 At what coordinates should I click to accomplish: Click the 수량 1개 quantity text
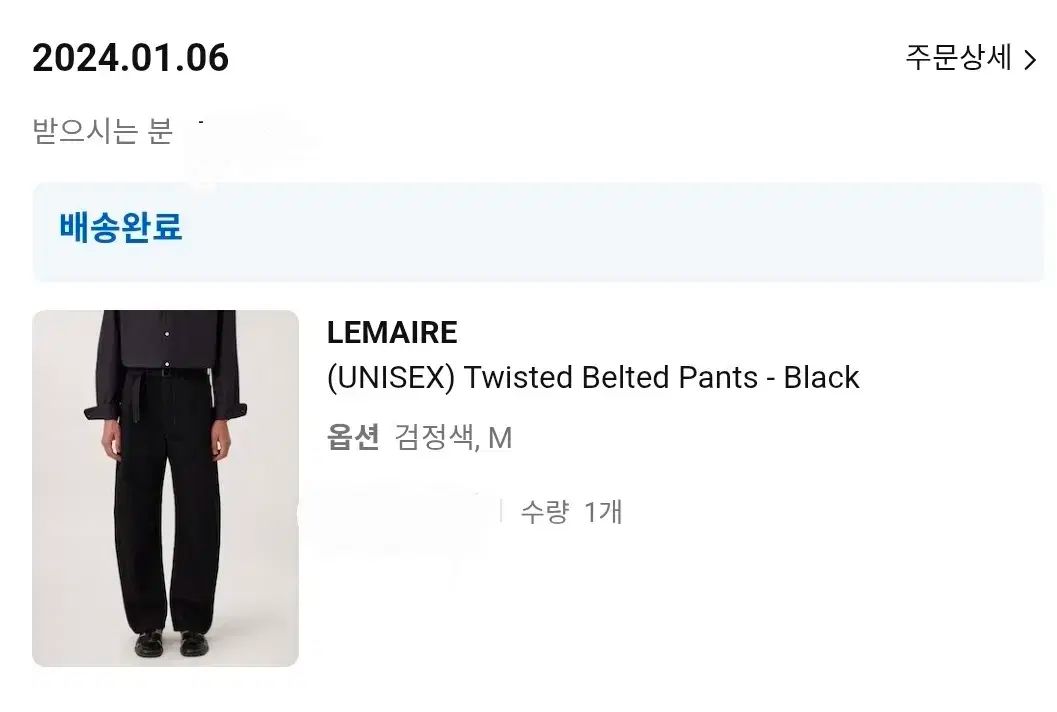point(571,512)
